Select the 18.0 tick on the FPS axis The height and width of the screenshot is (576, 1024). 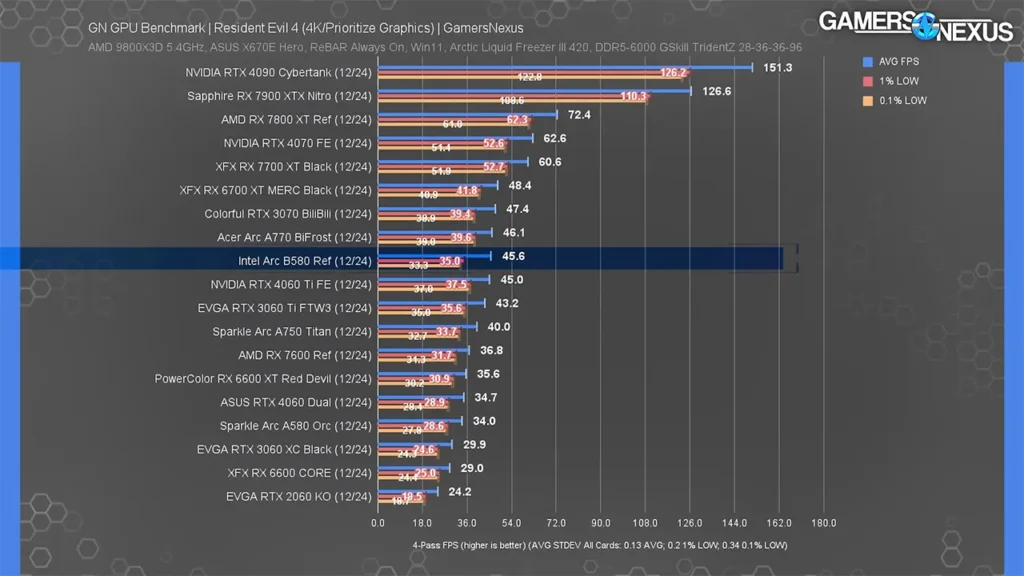tap(423, 523)
